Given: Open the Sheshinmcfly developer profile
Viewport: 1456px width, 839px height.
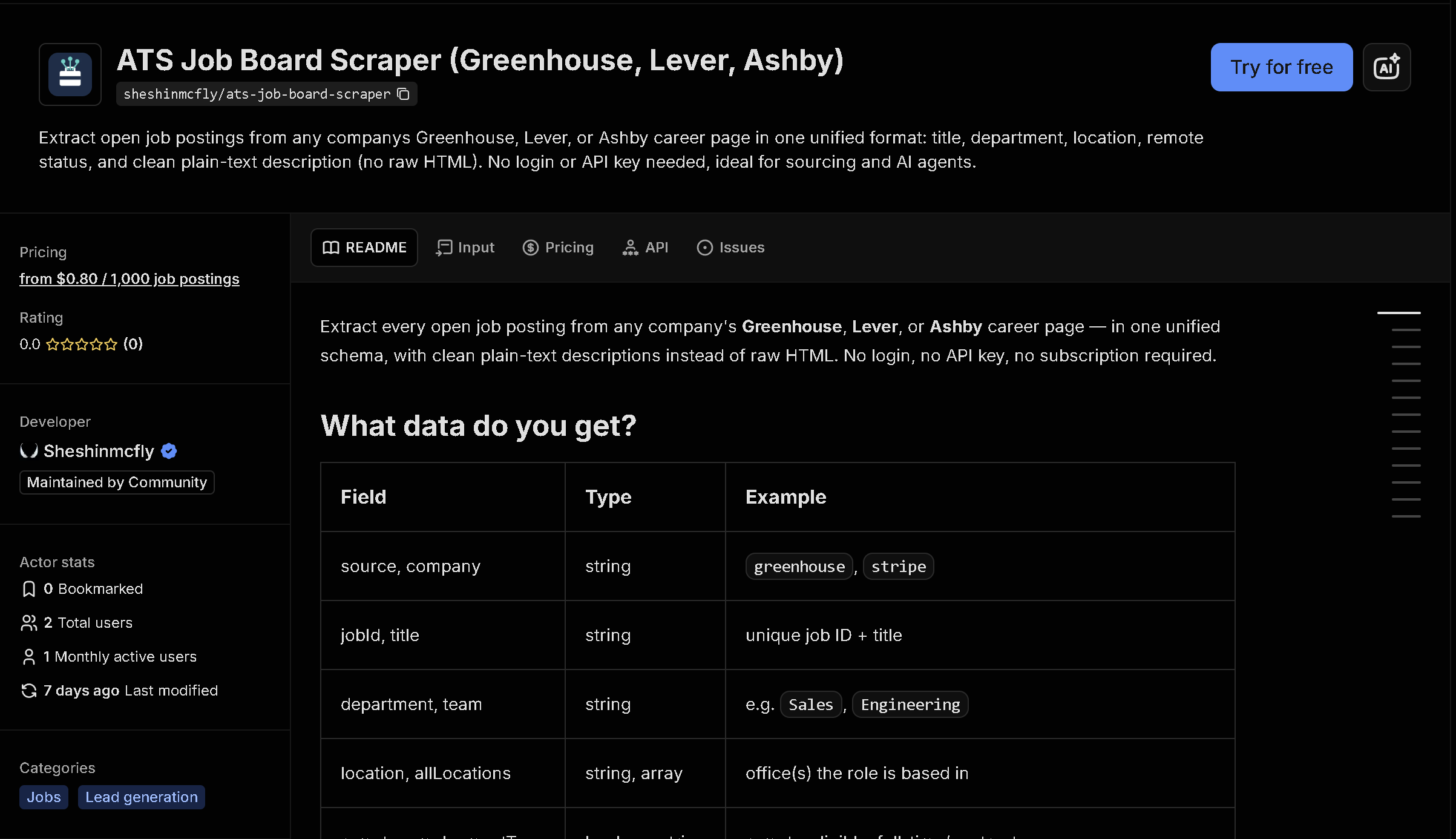Looking at the screenshot, I should tap(99, 451).
